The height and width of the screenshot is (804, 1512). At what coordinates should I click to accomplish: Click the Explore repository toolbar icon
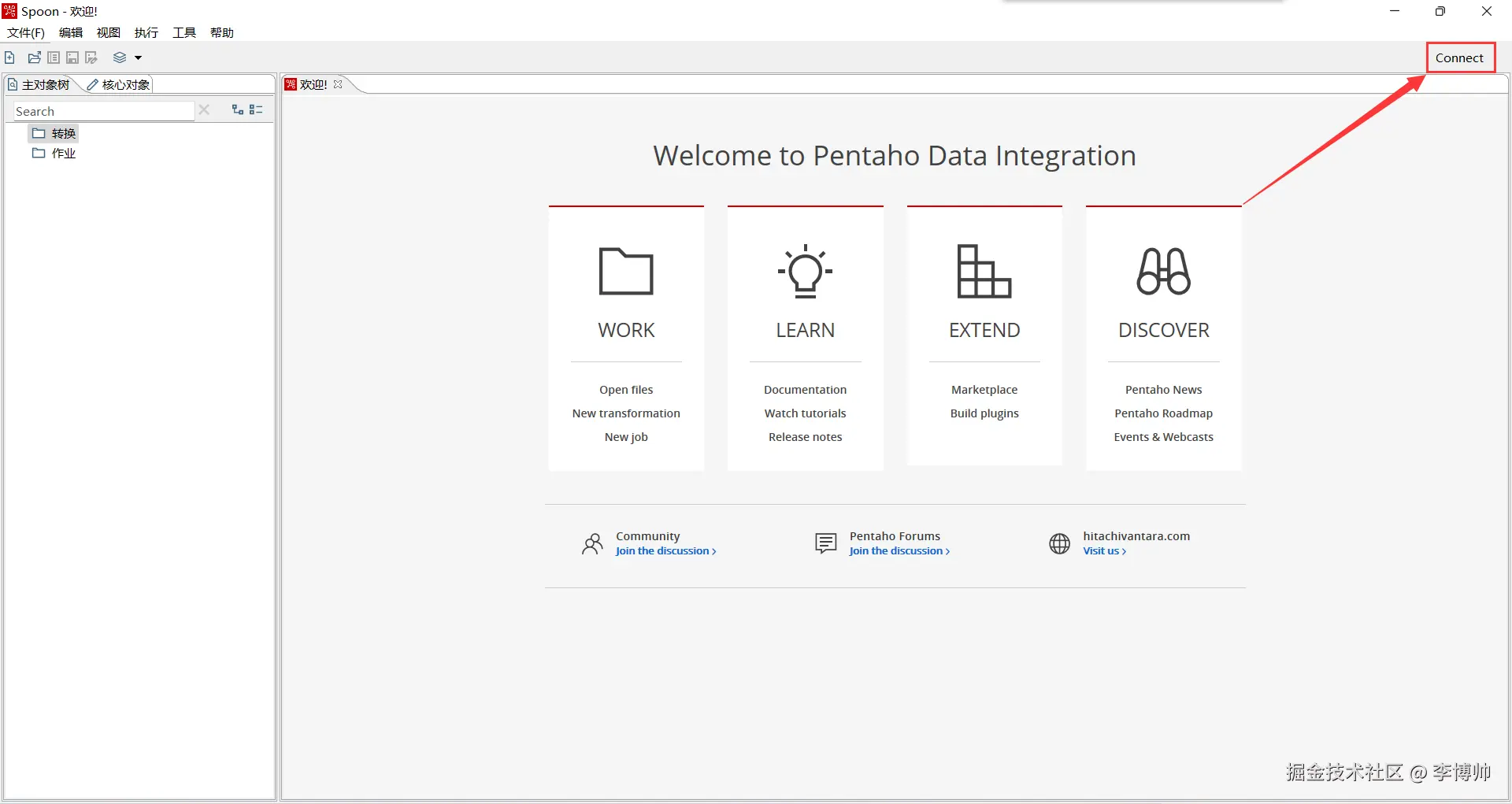pyautogui.click(x=54, y=57)
